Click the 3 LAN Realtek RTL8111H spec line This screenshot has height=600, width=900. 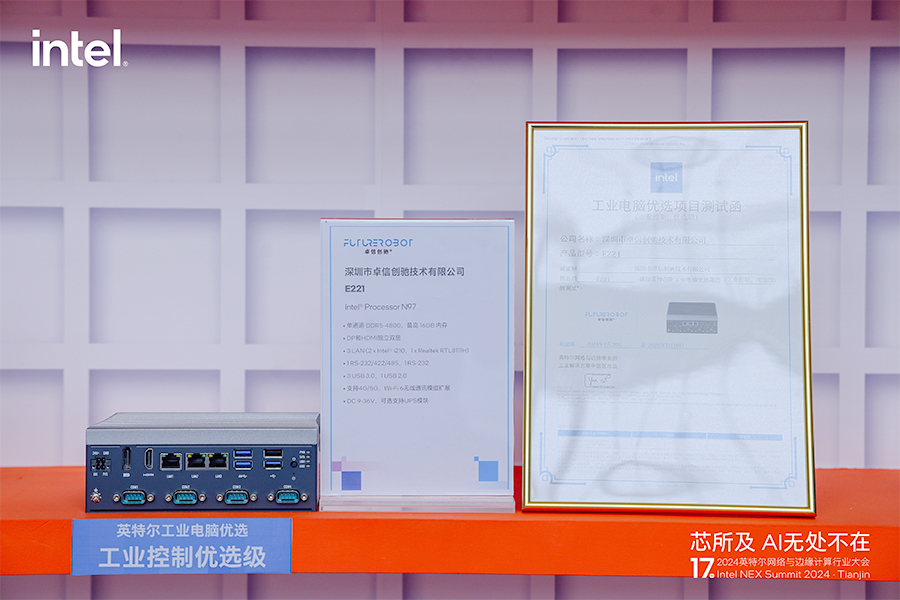406,350
